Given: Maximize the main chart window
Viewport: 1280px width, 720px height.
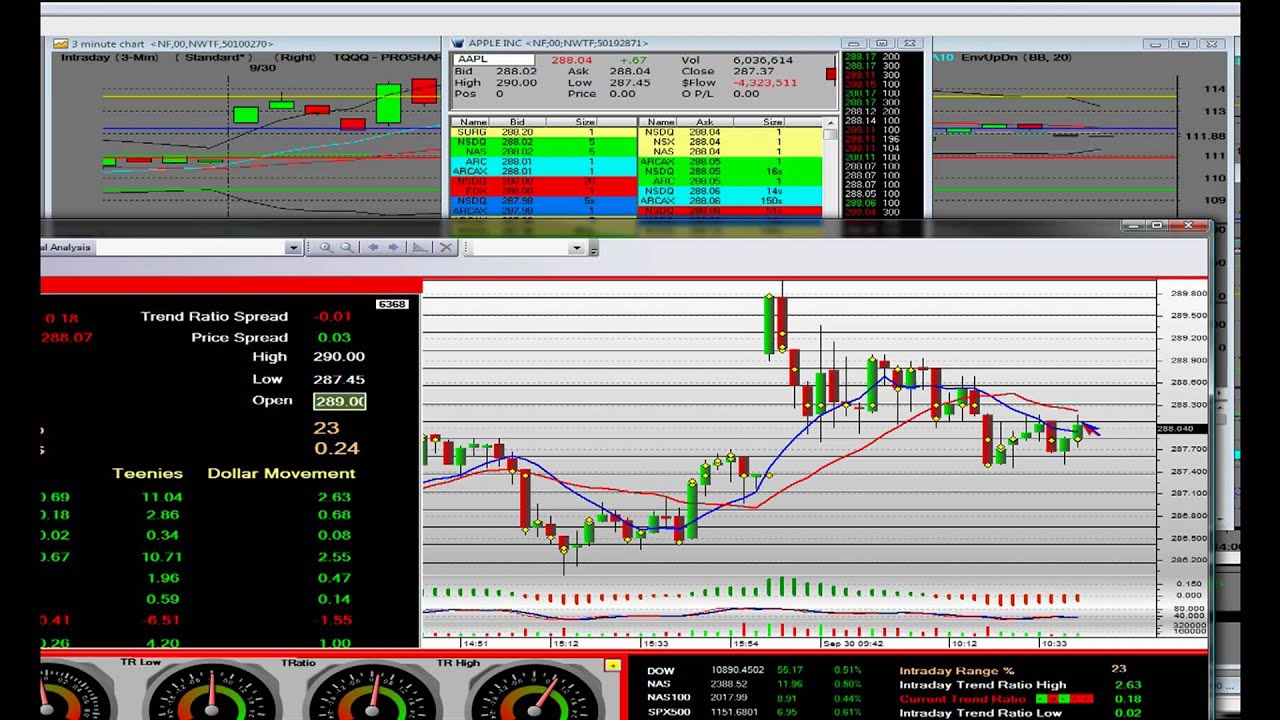Looking at the screenshot, I should coord(1158,226).
